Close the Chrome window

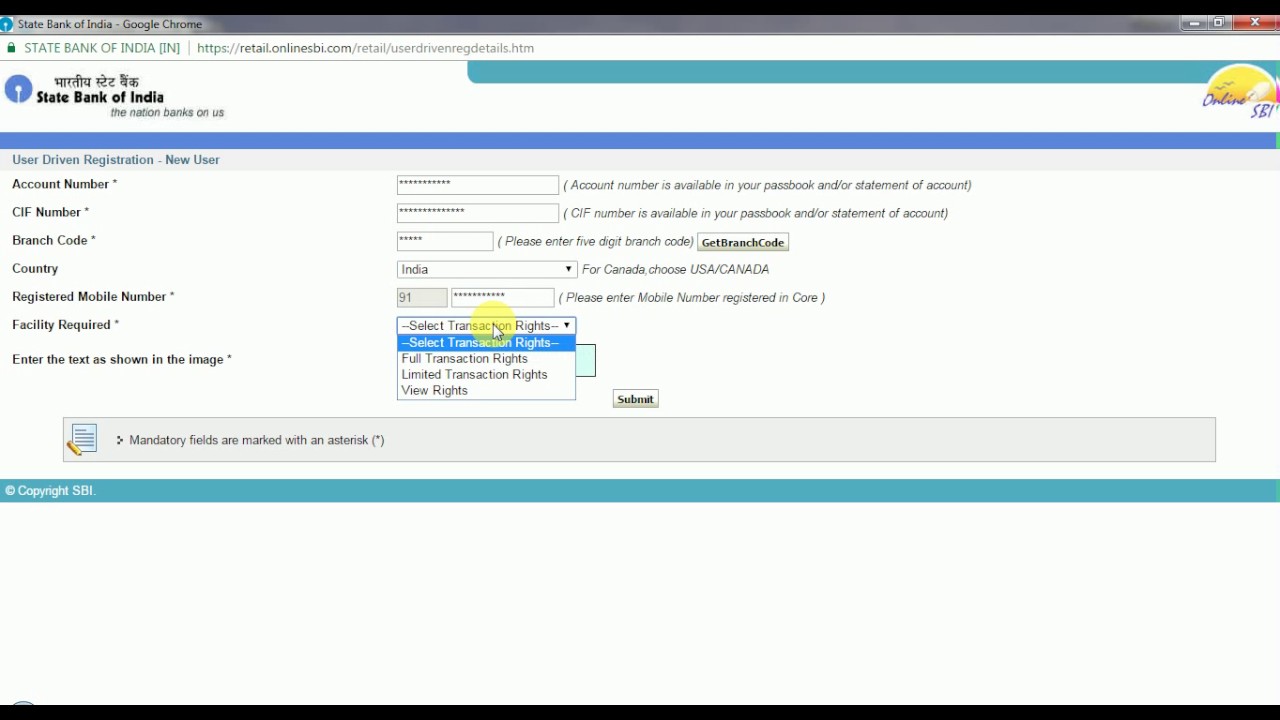1256,23
